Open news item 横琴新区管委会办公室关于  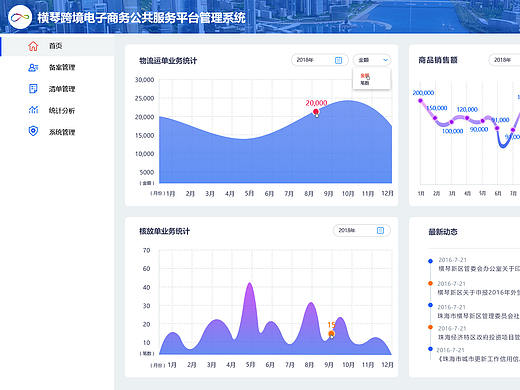pyautogui.click(x=479, y=269)
